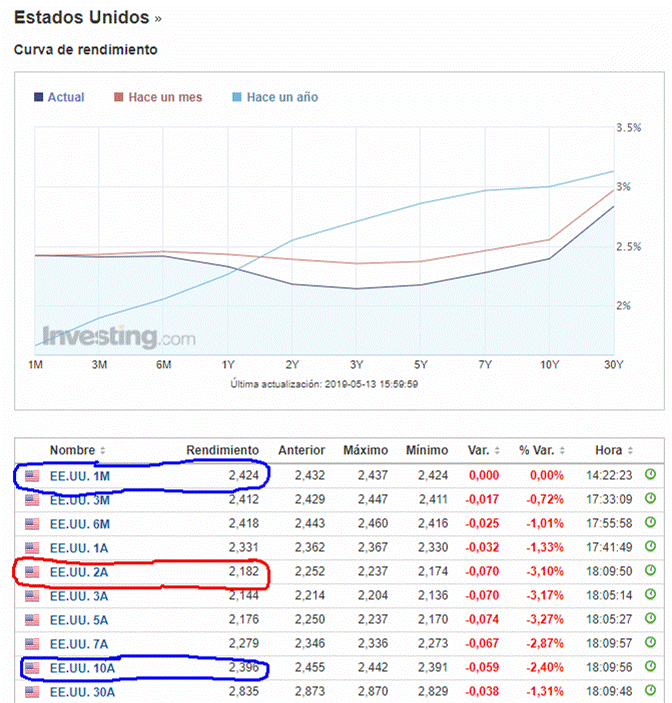Click the dark blue Actual legend color square
Screen dimensions: 672x703
pos(38,97)
